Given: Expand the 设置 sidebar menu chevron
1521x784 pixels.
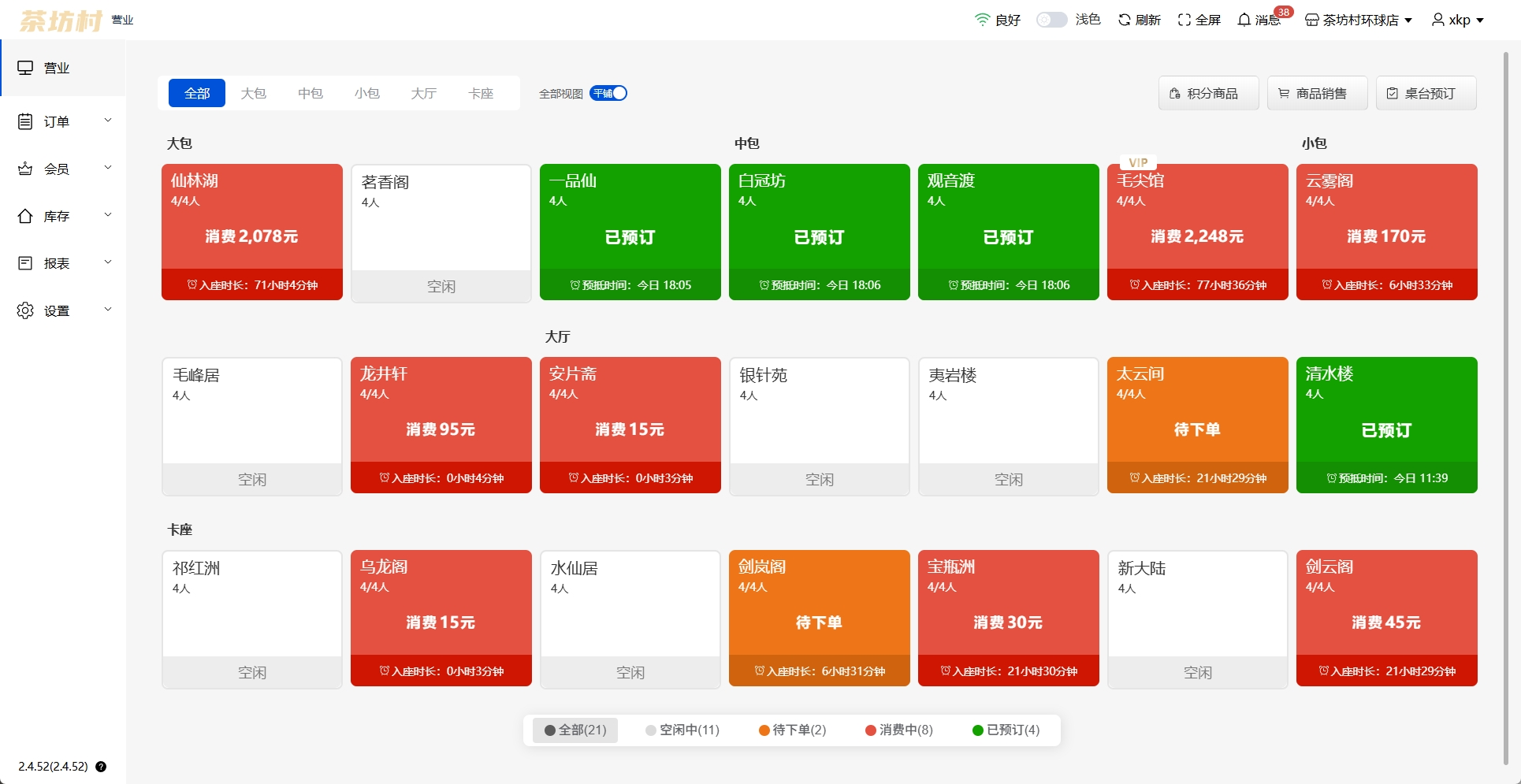Looking at the screenshot, I should click(x=108, y=310).
